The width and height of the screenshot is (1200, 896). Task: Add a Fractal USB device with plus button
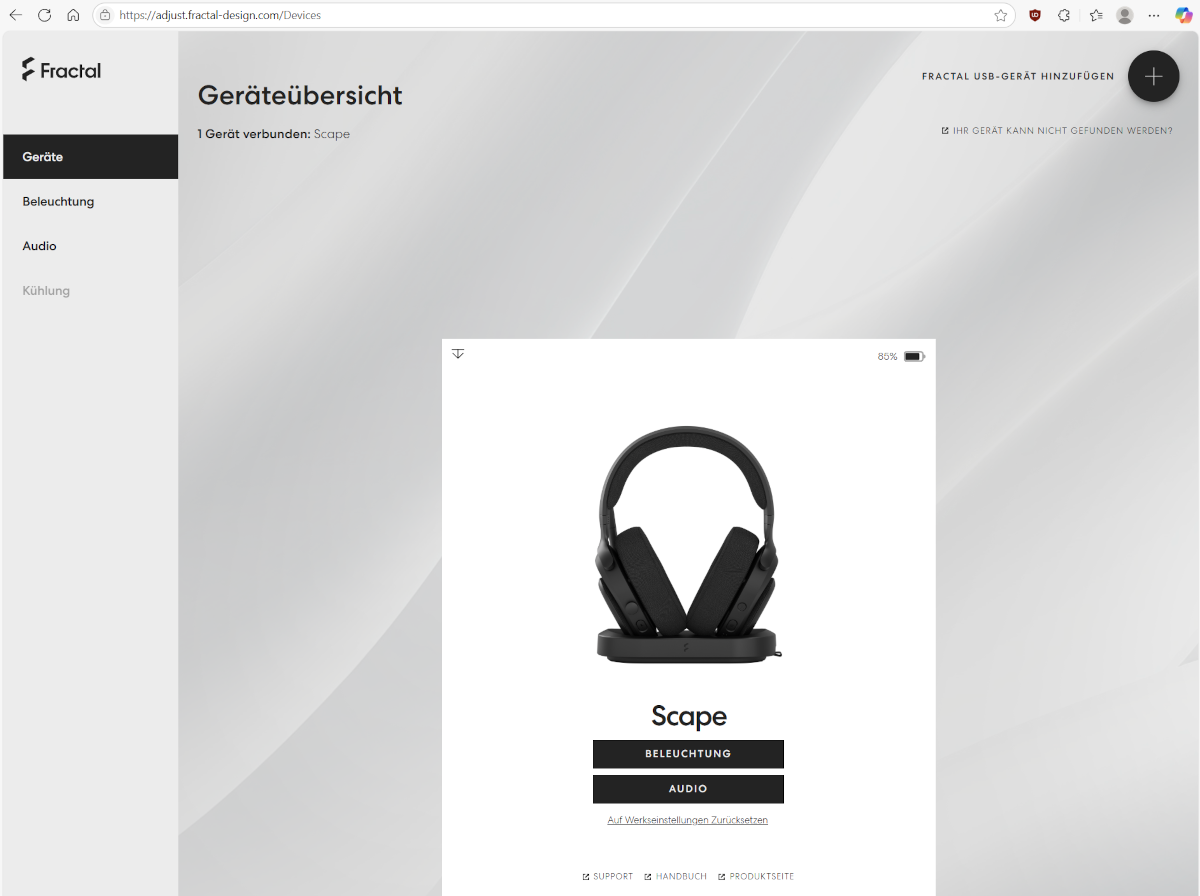pyautogui.click(x=1153, y=76)
